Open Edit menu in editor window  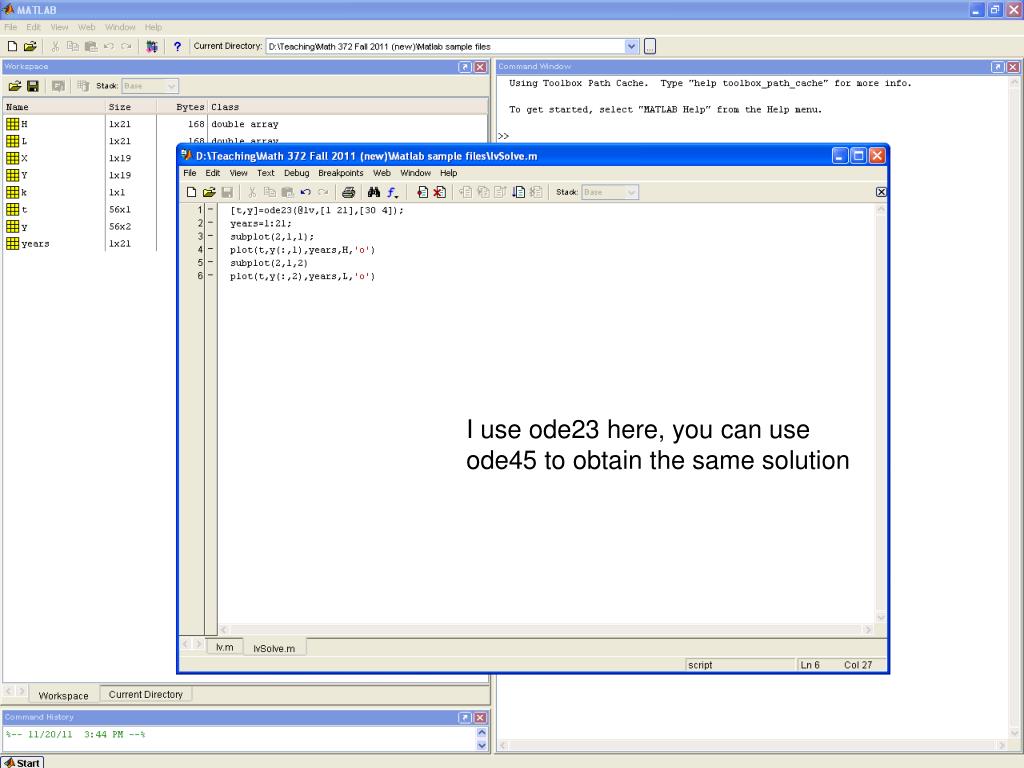pyautogui.click(x=213, y=173)
